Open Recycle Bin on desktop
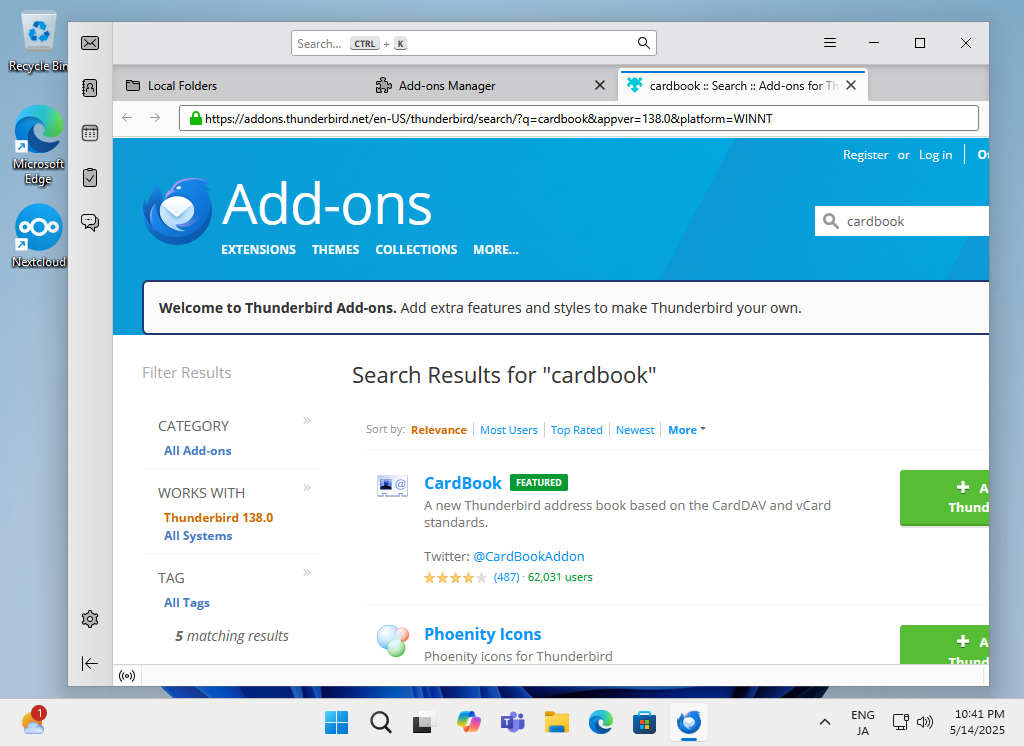Image resolution: width=1024 pixels, height=746 pixels. click(38, 42)
